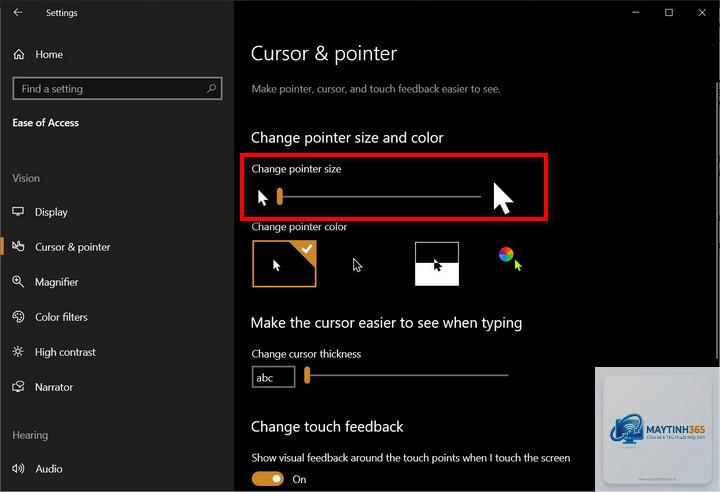Click the Vision section label
The width and height of the screenshot is (720, 492).
coord(26,178)
